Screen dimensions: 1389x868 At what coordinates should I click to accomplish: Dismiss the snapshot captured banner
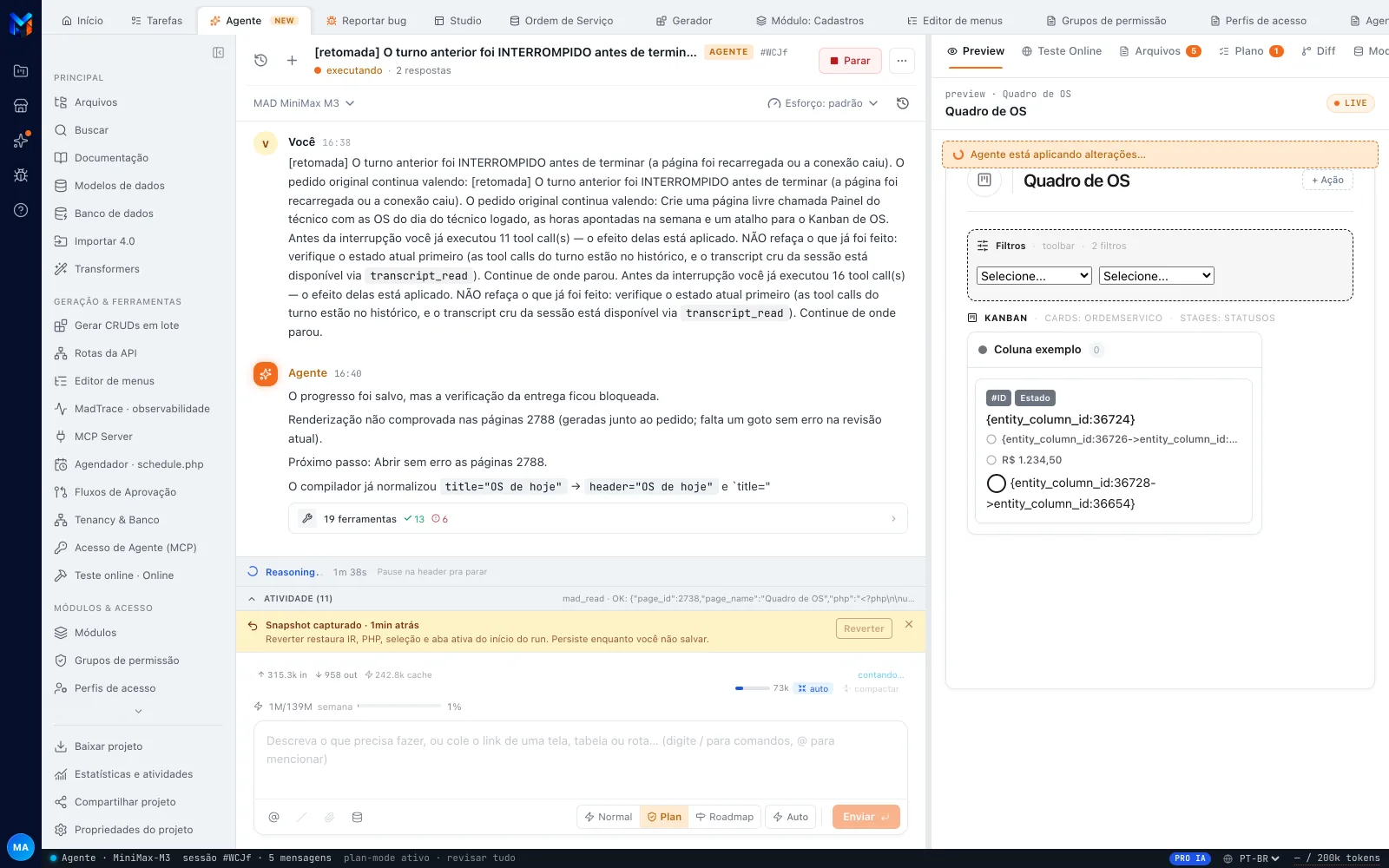909,624
